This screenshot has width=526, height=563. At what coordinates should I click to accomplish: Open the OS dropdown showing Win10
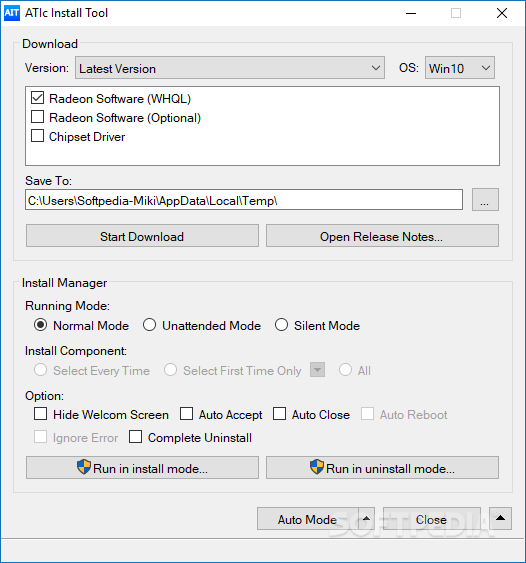pos(460,68)
